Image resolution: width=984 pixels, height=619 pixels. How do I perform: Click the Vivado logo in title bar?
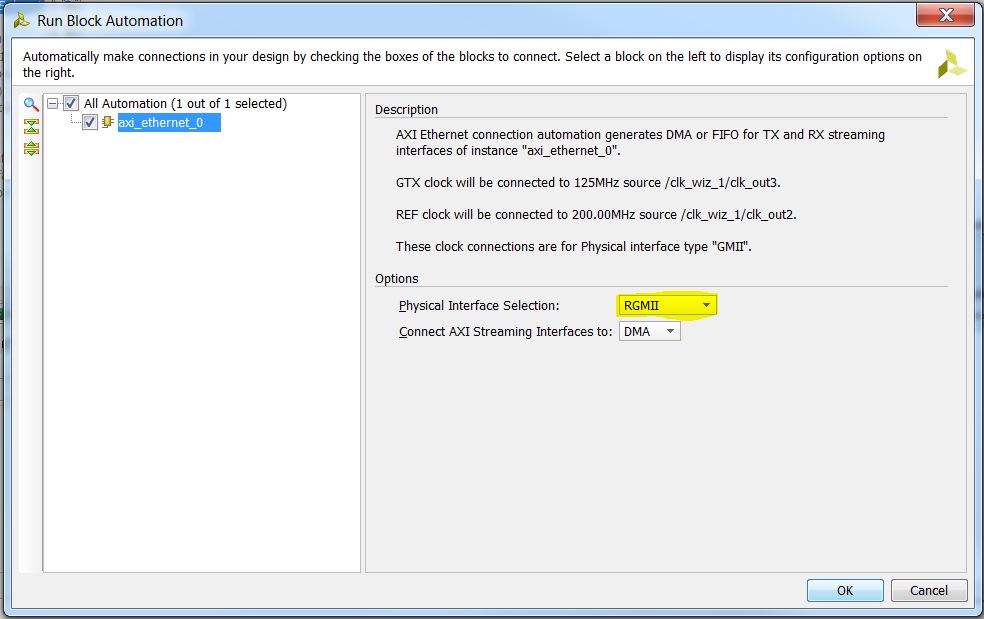pos(21,21)
